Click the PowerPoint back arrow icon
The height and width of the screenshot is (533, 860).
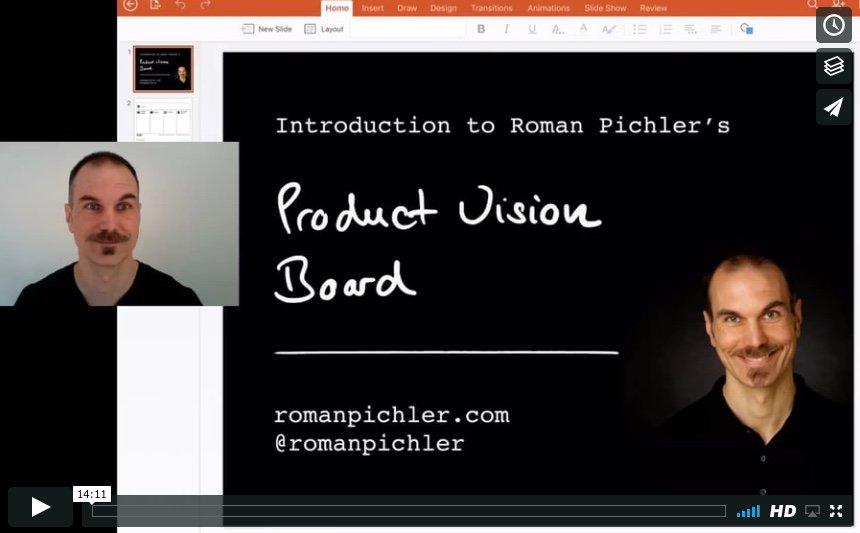(x=131, y=5)
